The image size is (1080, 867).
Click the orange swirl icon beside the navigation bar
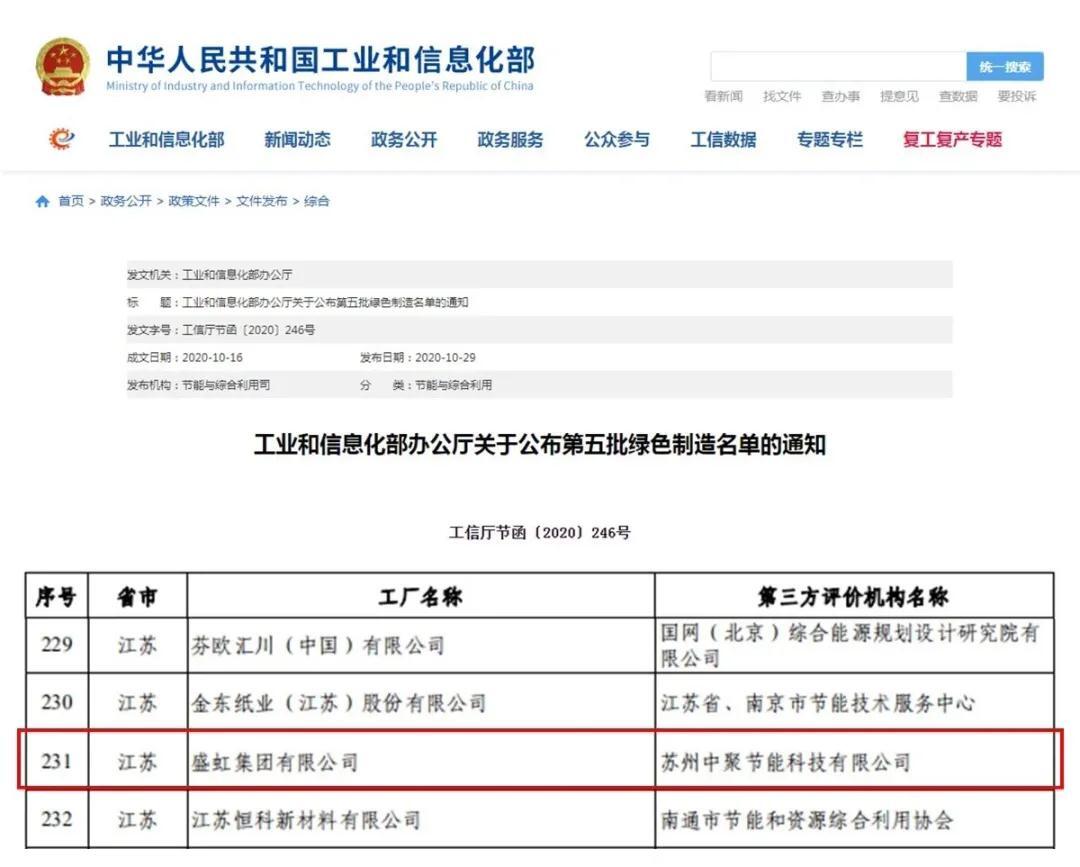(57, 140)
